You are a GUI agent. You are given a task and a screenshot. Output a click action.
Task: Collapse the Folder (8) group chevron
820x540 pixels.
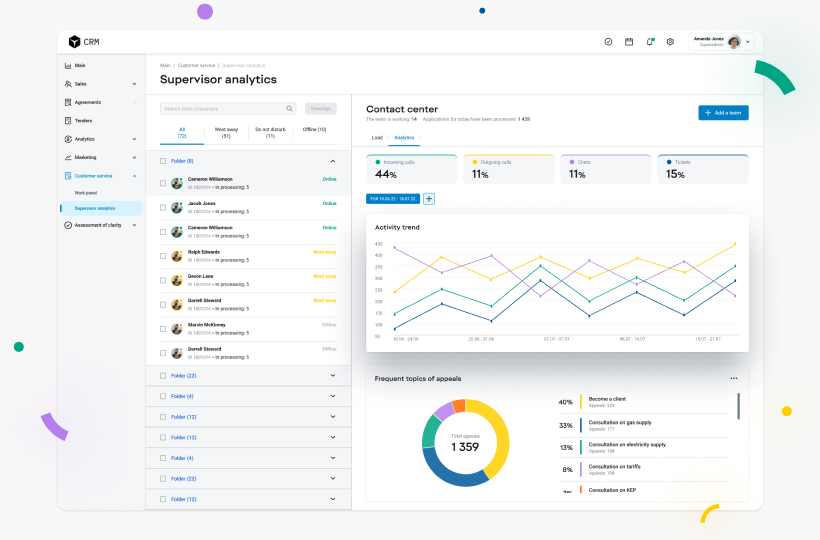coord(333,160)
